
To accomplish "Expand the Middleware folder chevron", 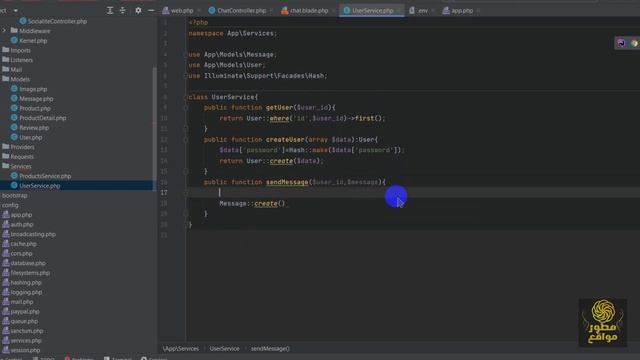I will tap(4, 31).
